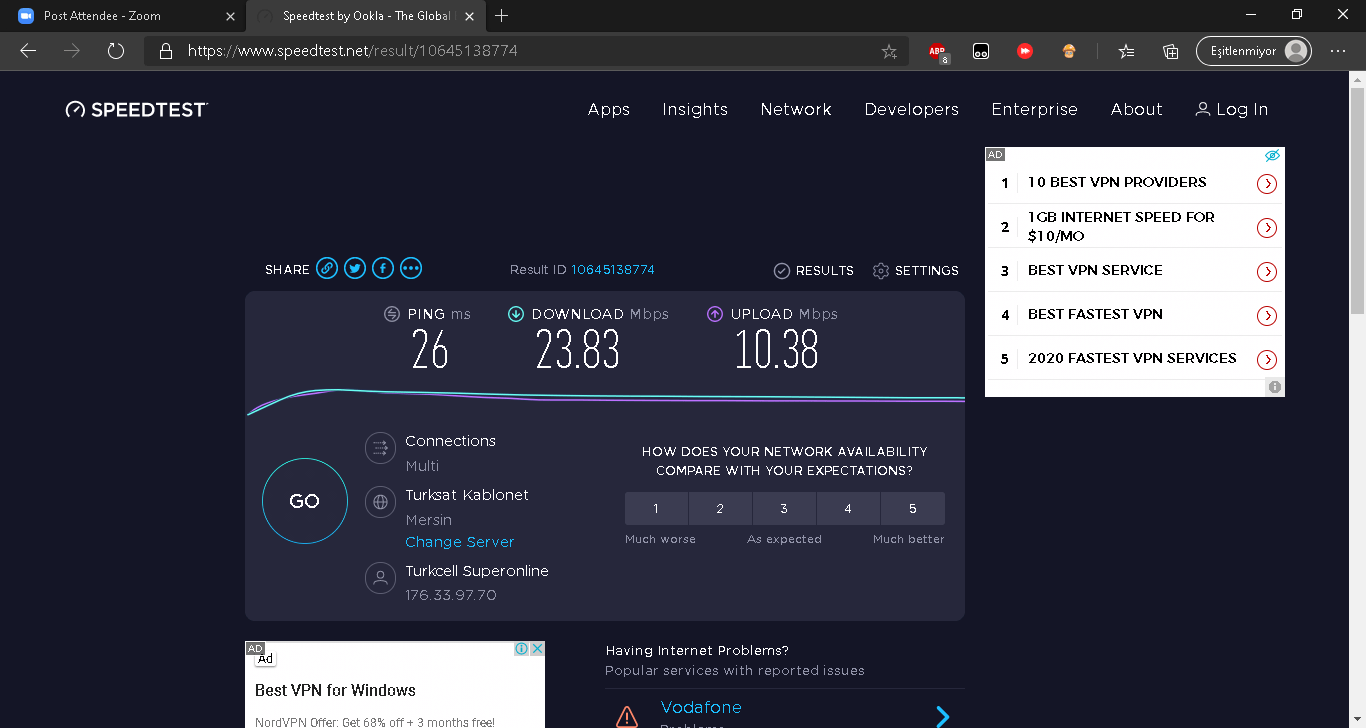Close the NordVPN ad with the X
This screenshot has width=1366, height=728.
tap(537, 649)
